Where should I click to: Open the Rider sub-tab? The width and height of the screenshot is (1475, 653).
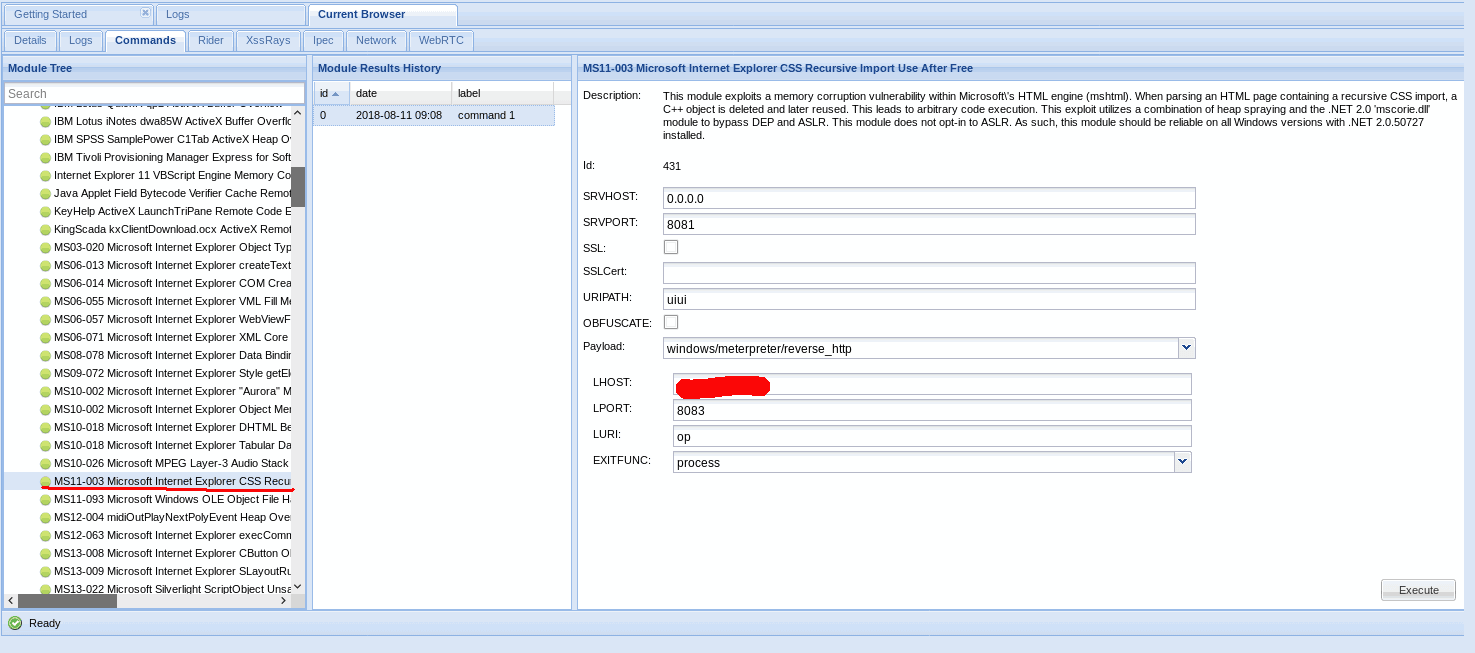click(211, 40)
